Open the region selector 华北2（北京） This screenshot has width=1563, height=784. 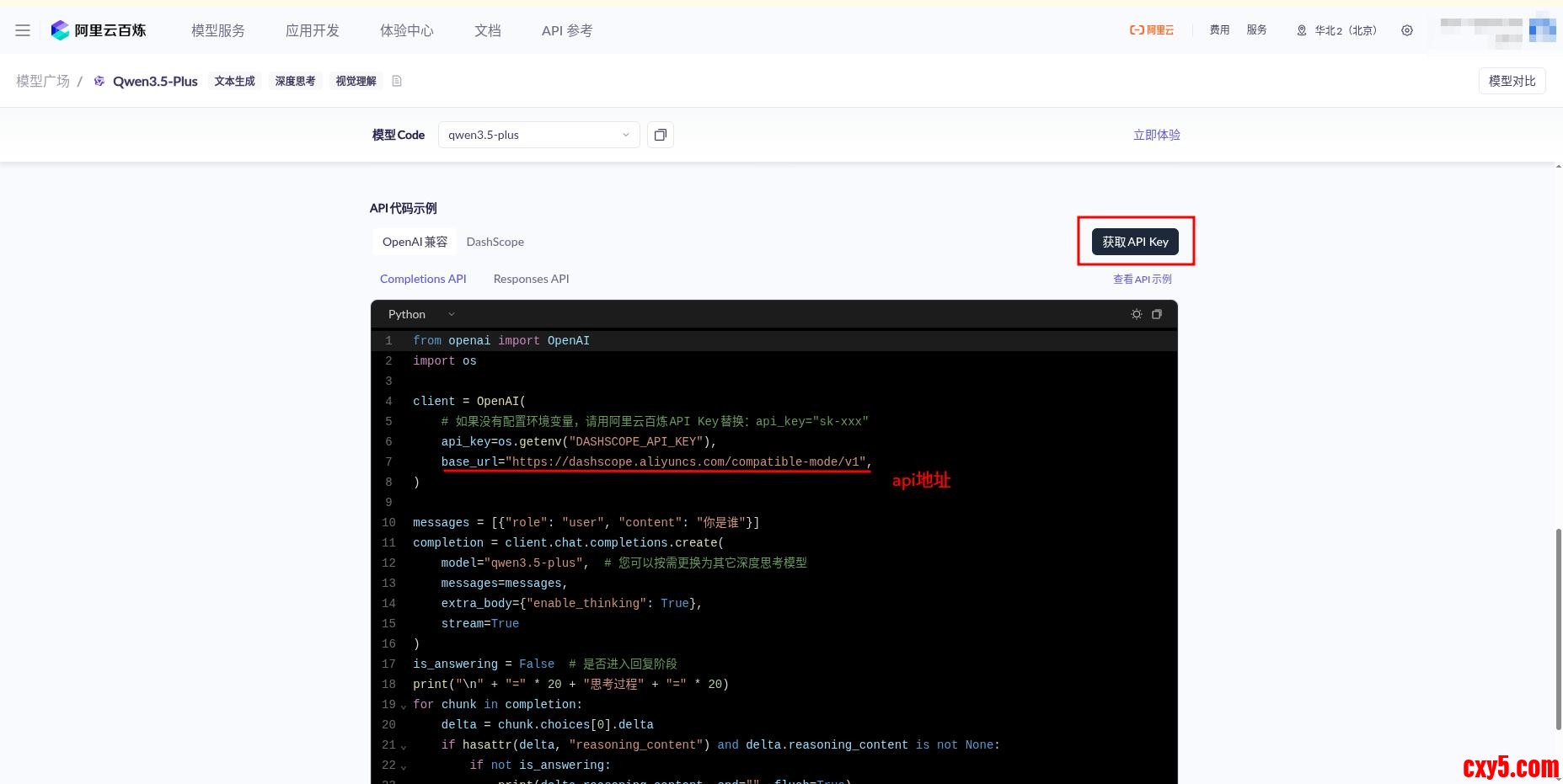[x=1336, y=30]
